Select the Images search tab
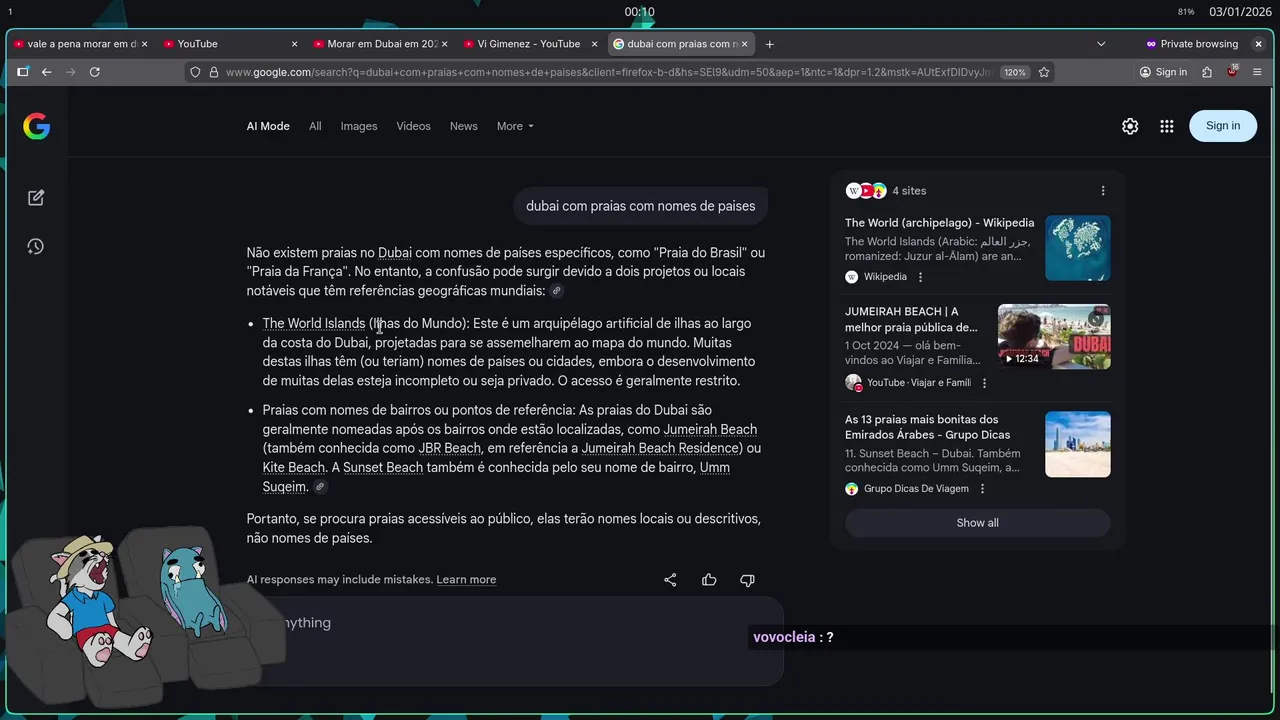The width and height of the screenshot is (1280, 720). pyautogui.click(x=359, y=126)
